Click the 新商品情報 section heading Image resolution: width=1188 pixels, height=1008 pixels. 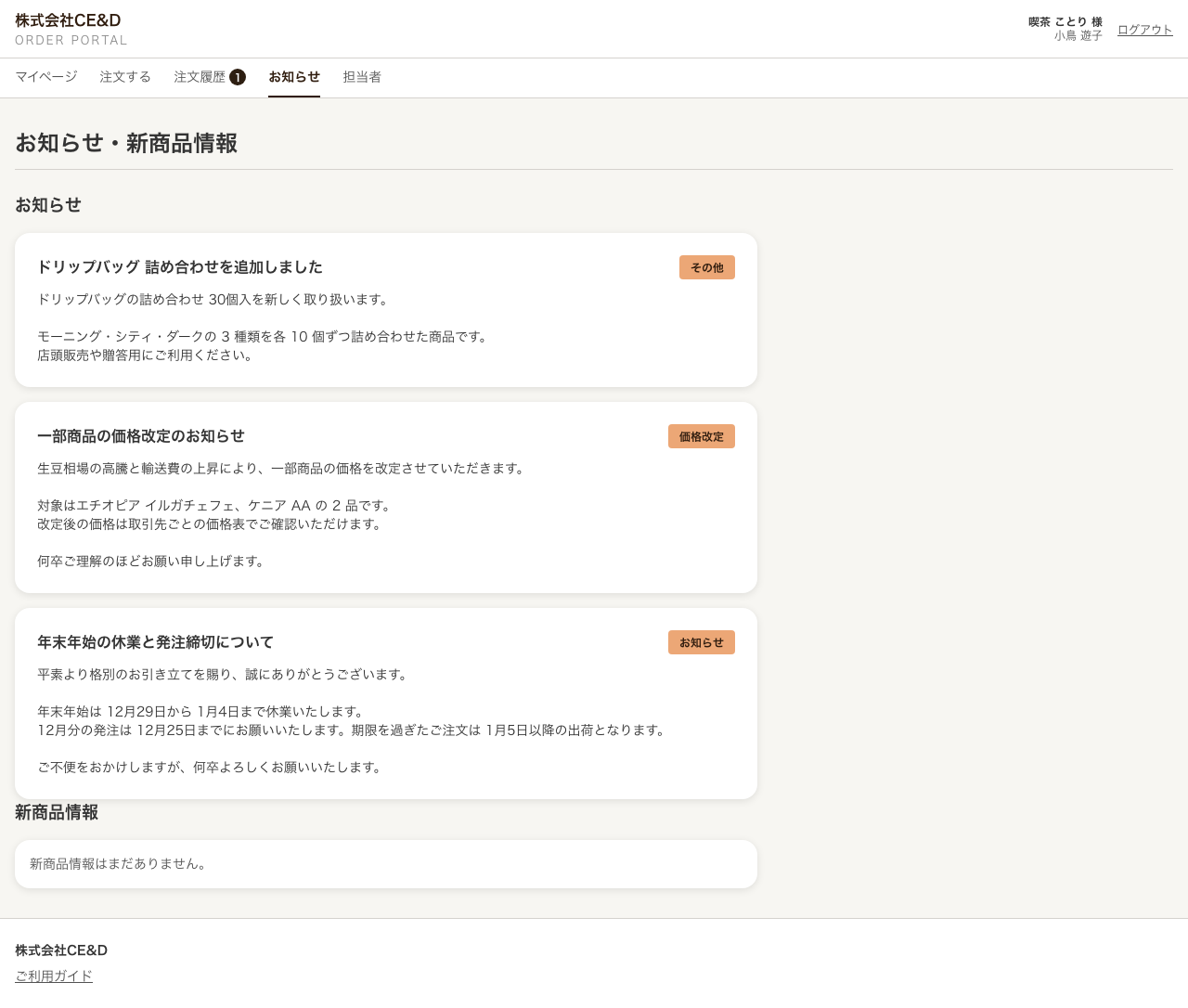click(x=57, y=812)
